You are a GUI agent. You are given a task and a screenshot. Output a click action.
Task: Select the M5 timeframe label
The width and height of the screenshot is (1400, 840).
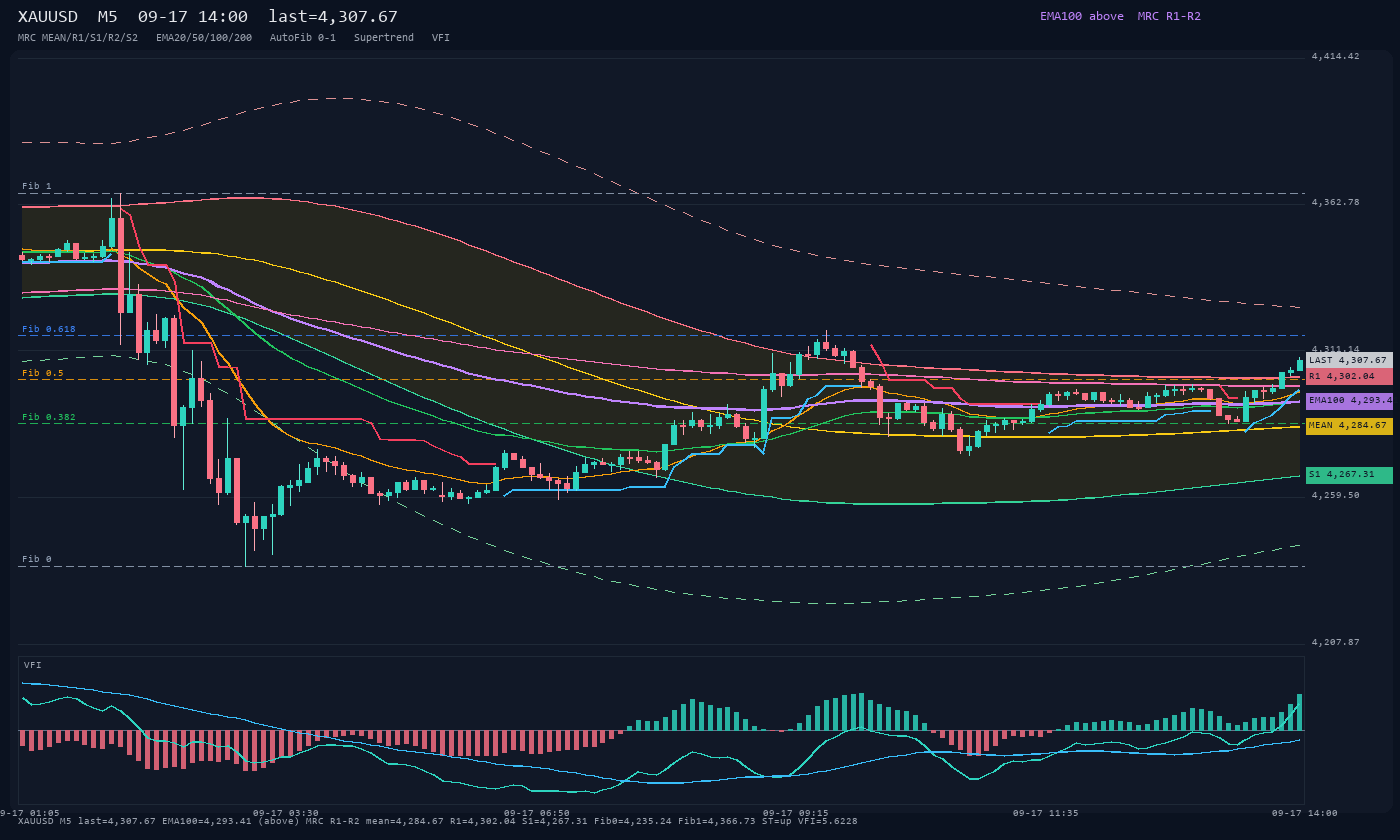click(107, 17)
